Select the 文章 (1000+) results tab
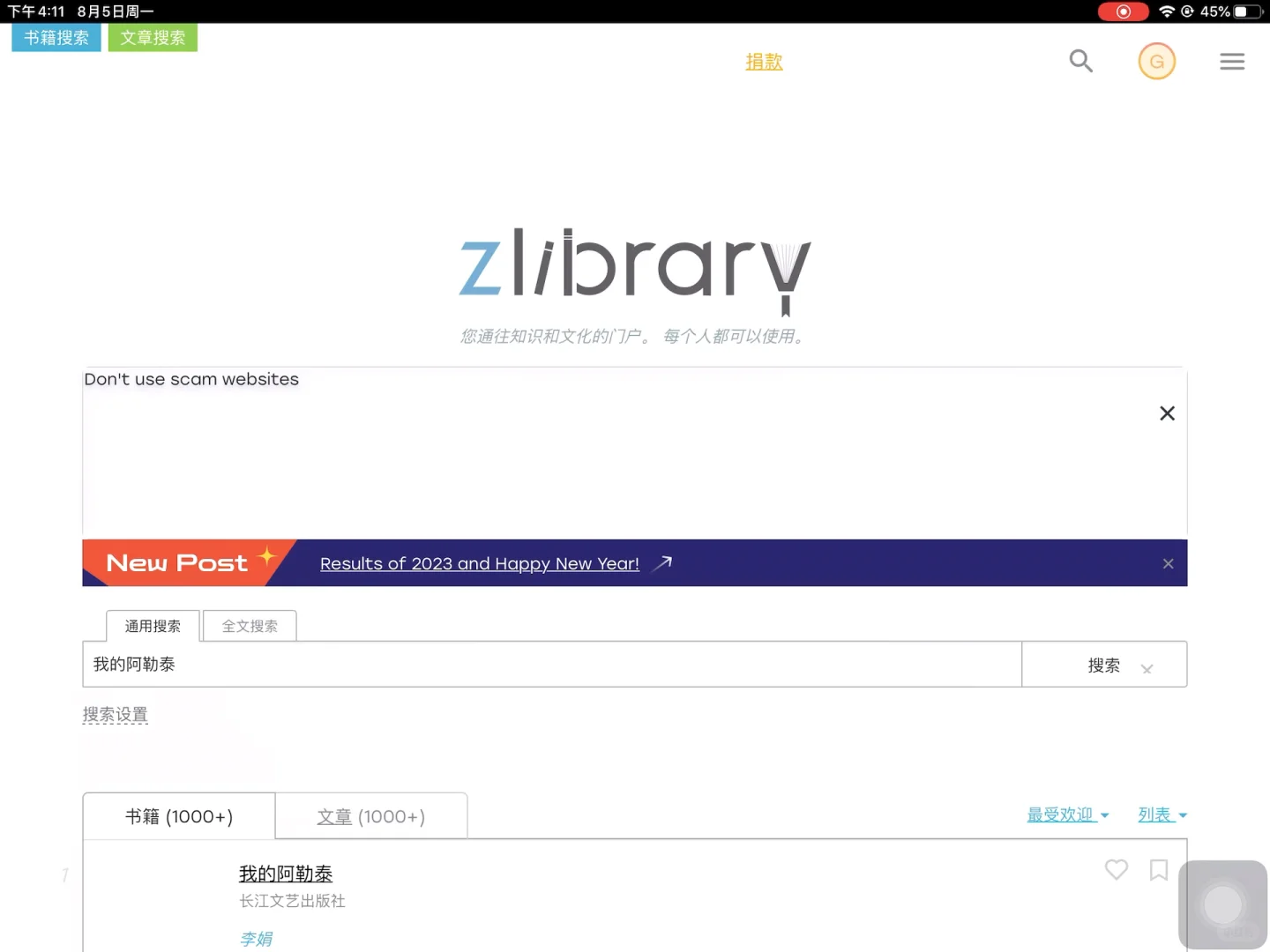 [x=371, y=816]
